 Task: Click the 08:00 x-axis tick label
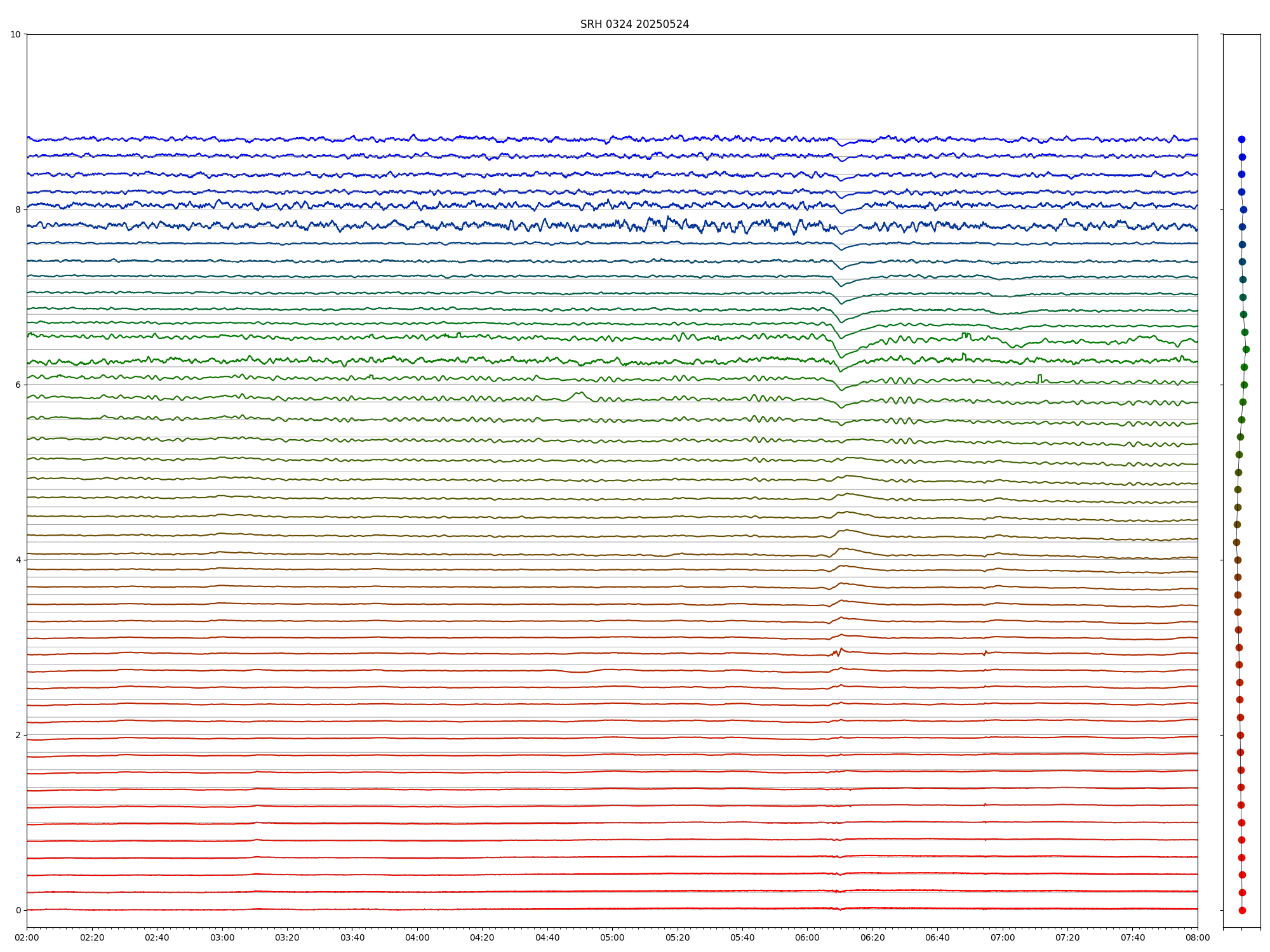pos(1198,937)
